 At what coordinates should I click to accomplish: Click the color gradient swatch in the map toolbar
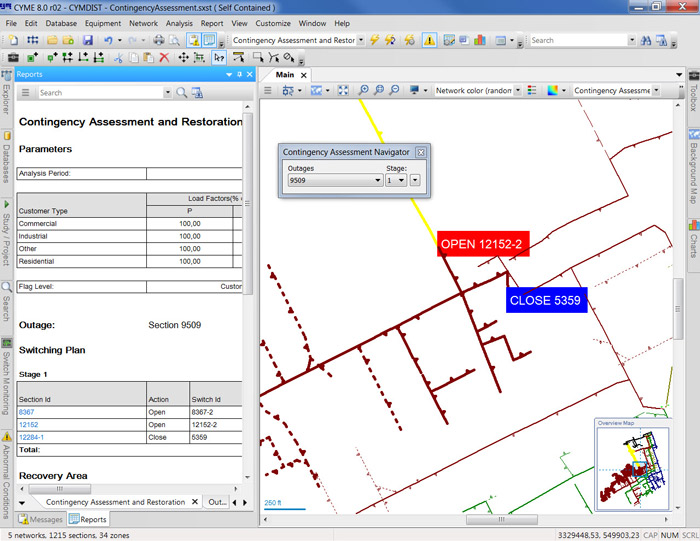[x=553, y=91]
